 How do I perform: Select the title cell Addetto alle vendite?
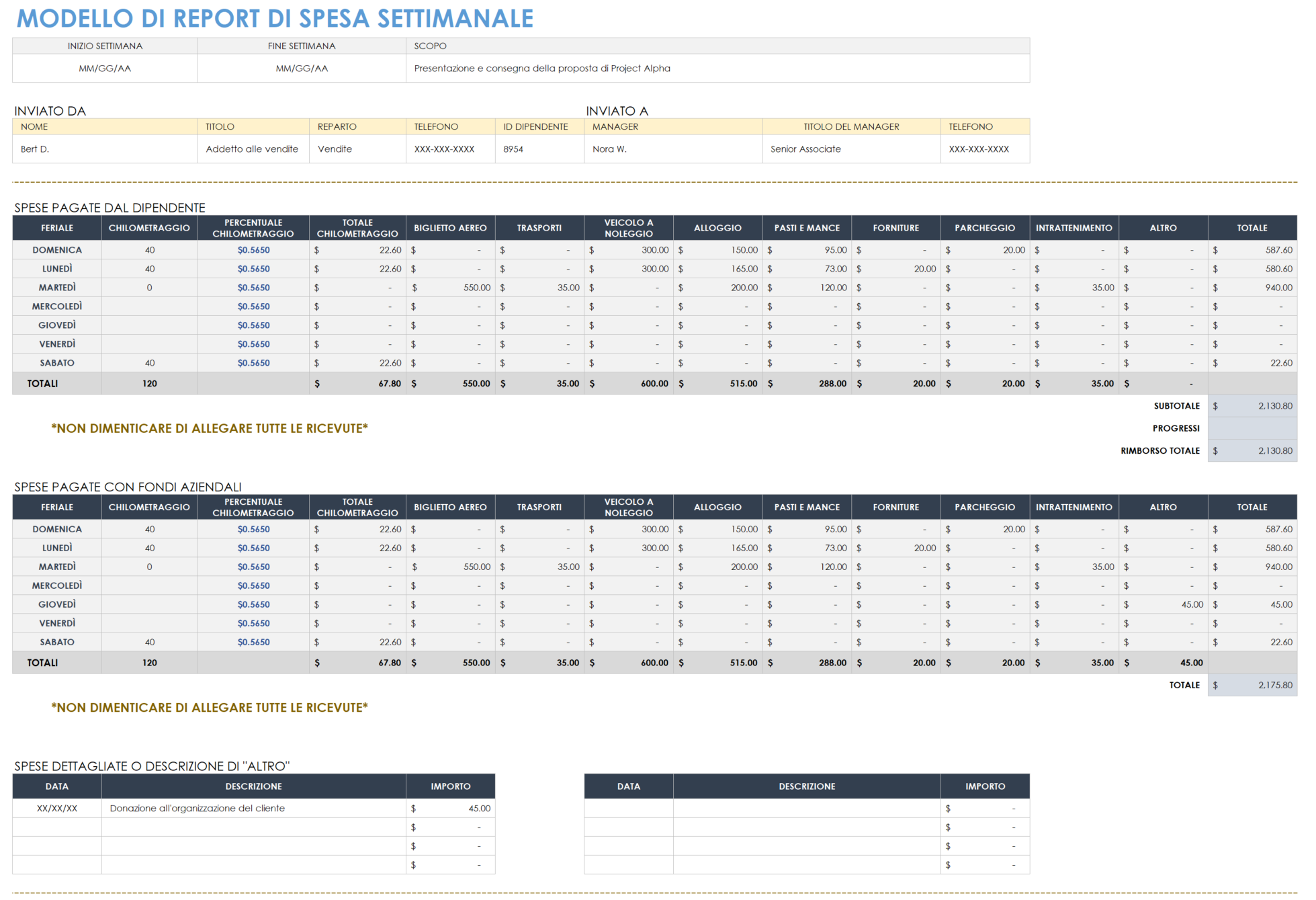tap(253, 149)
